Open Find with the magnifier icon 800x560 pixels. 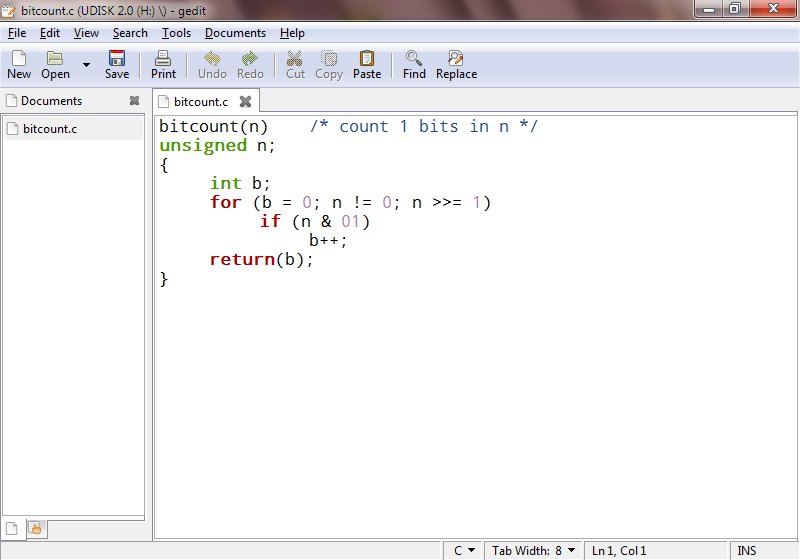point(414,65)
